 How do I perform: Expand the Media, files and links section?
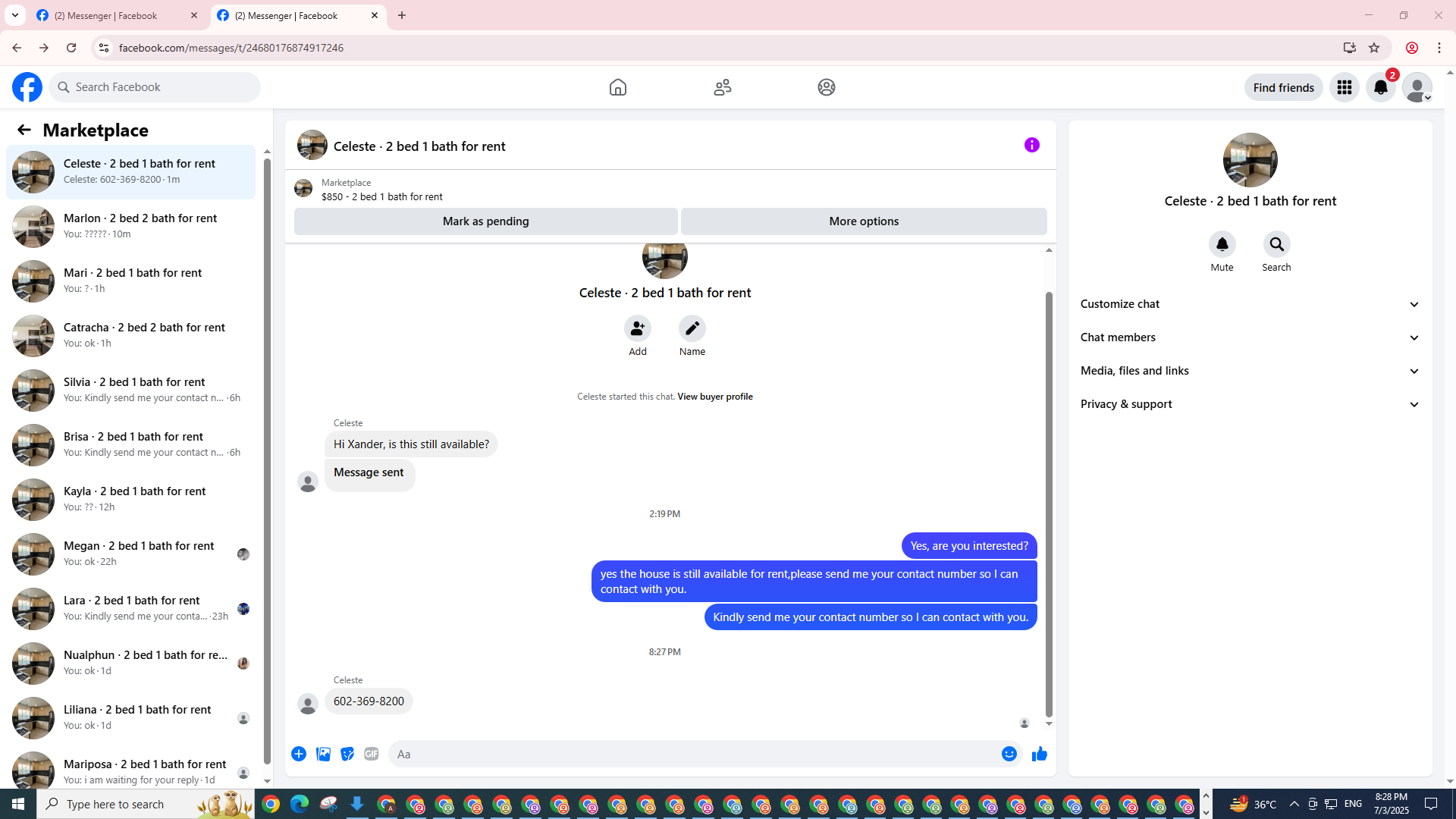tap(1249, 371)
